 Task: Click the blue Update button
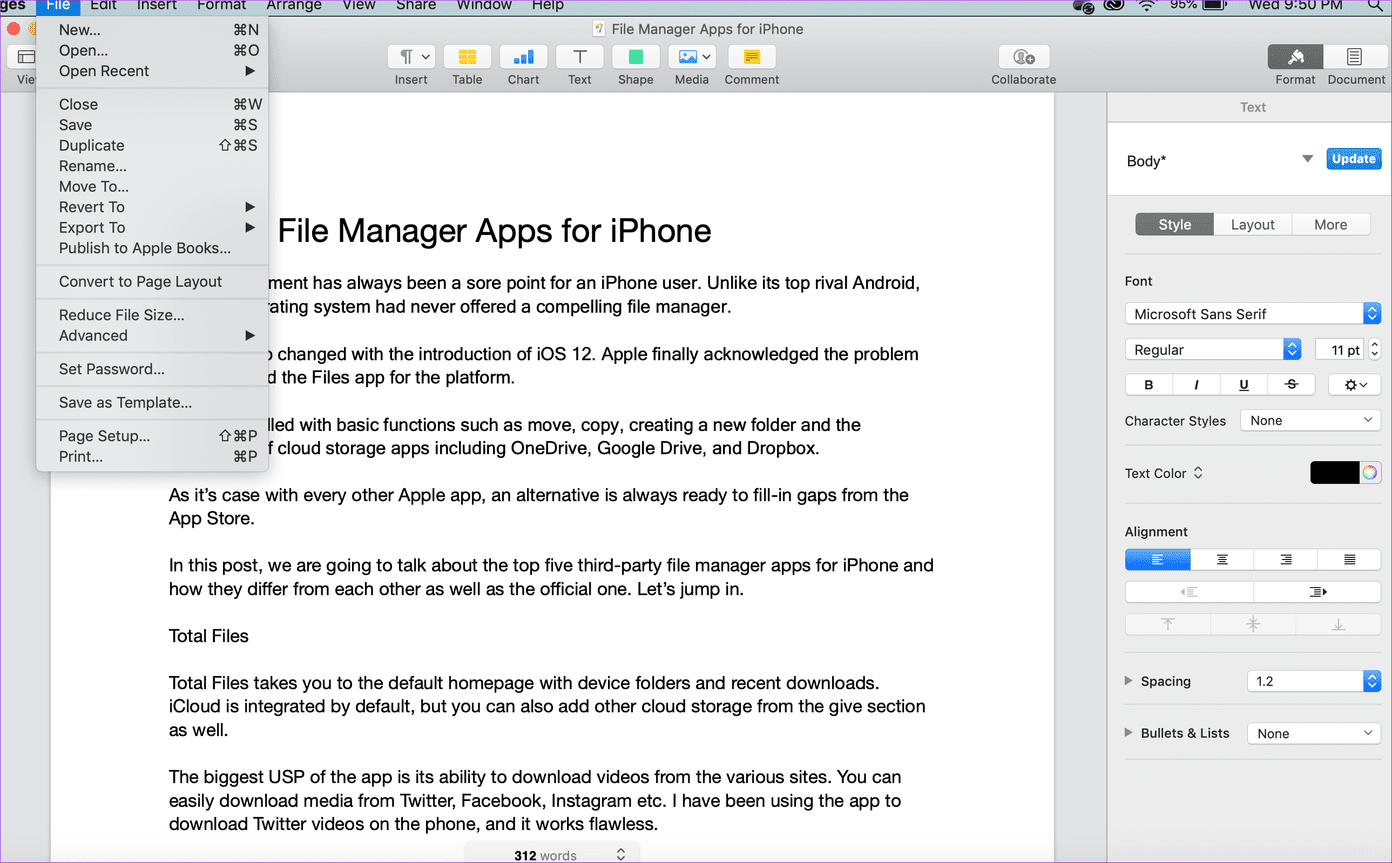click(x=1354, y=159)
